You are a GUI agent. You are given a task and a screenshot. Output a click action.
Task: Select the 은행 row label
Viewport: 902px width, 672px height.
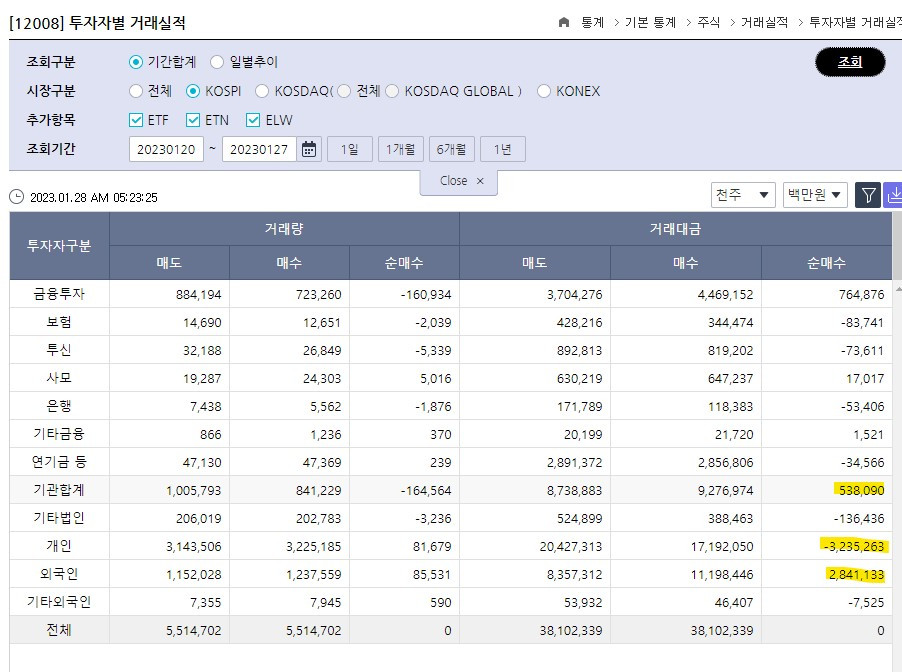tap(59, 406)
